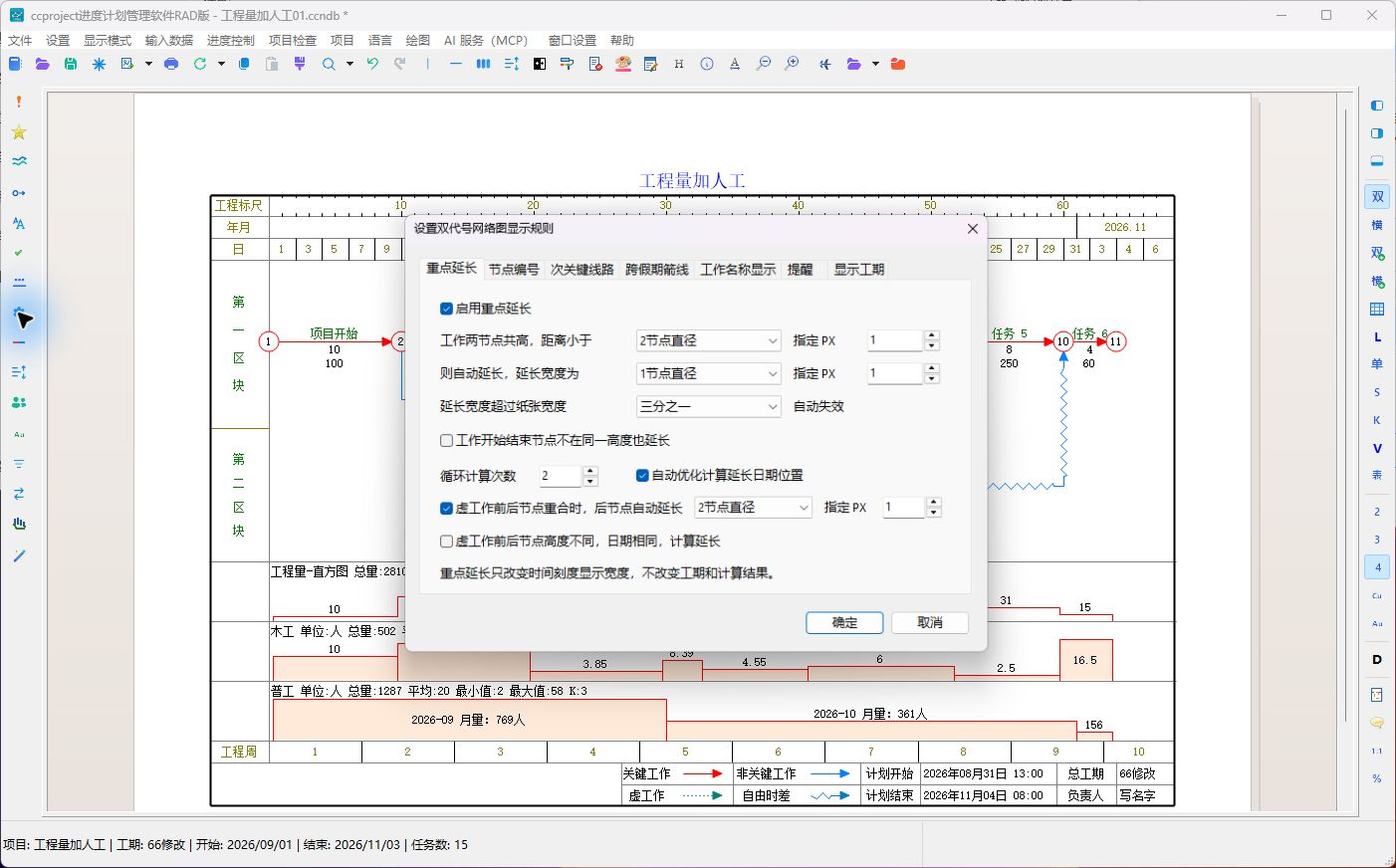Click the yellow star icon in the left sidebar
Viewport: 1396px width, 868px height.
click(x=19, y=132)
